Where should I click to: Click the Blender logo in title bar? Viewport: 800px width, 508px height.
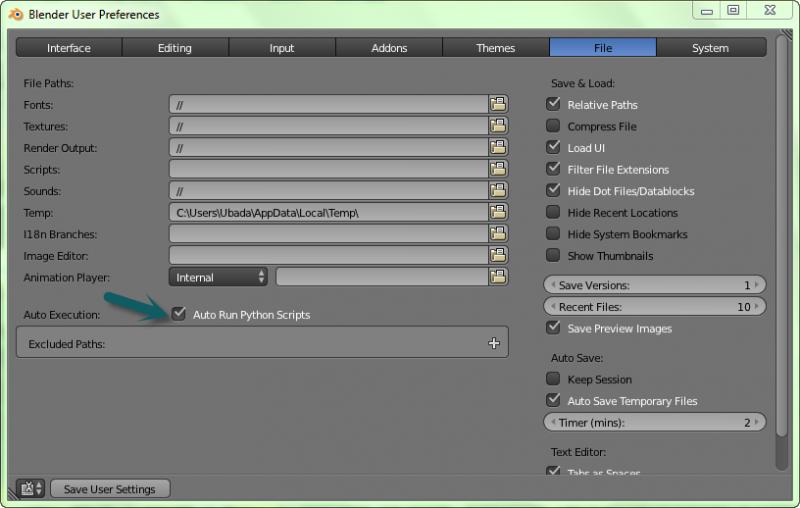(16, 14)
